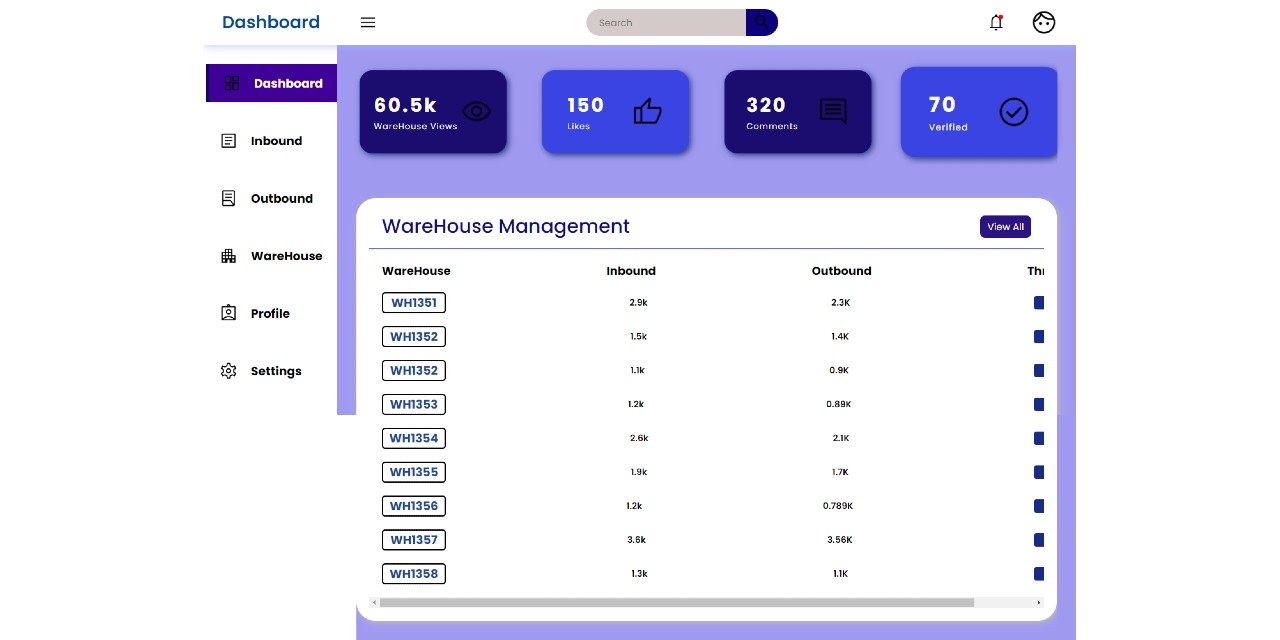Open the user profile avatar
The width and height of the screenshot is (1280, 640).
pos(1043,22)
